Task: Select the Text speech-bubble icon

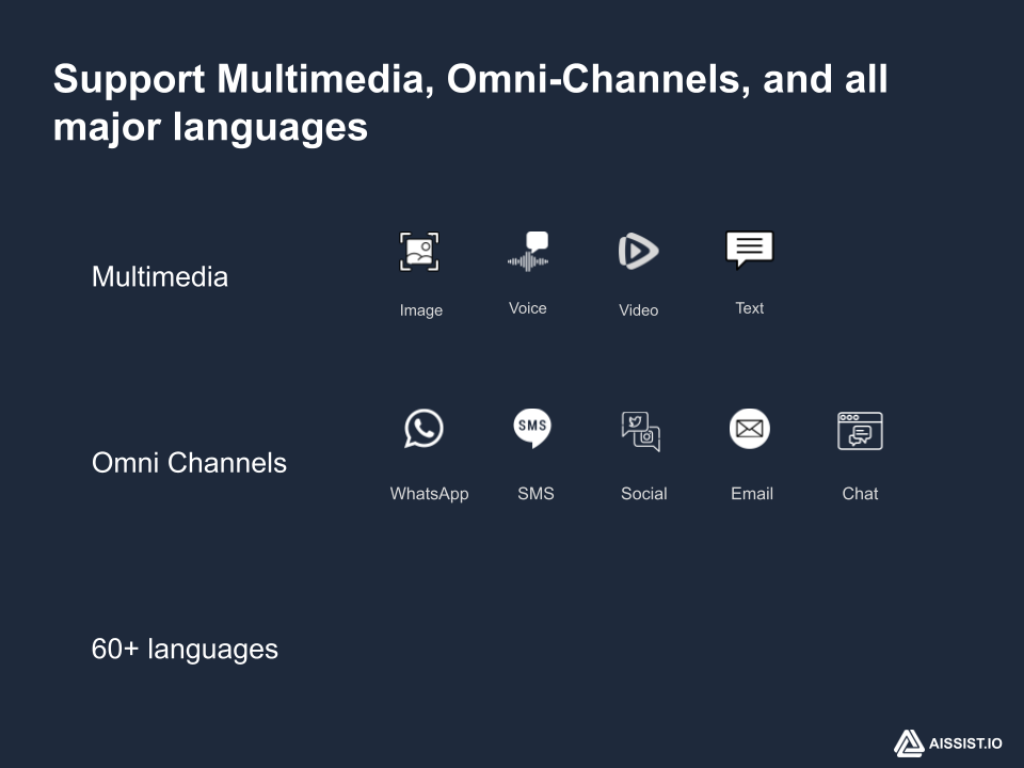Action: (749, 250)
